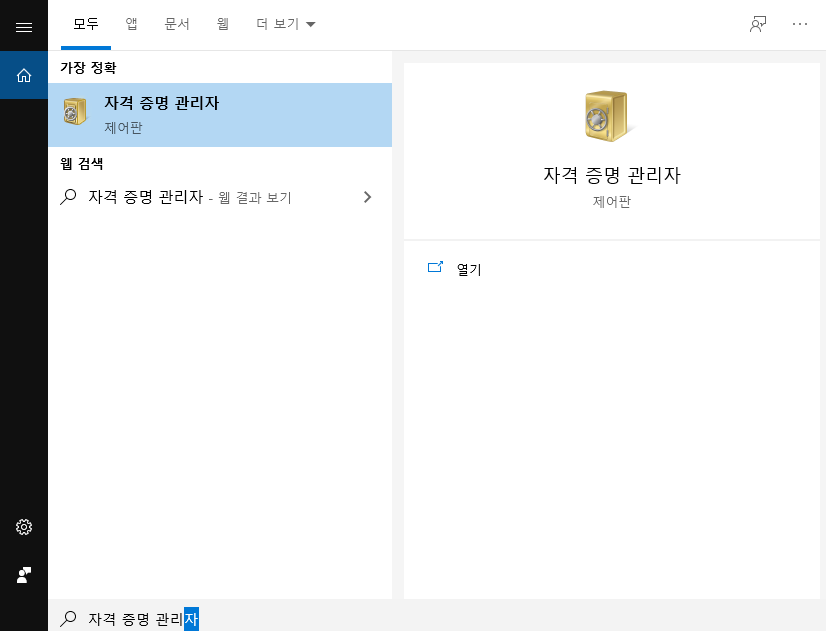Select the 웹 결과 보기 search suggestion
Screen dimensions: 826x631
coord(220,197)
